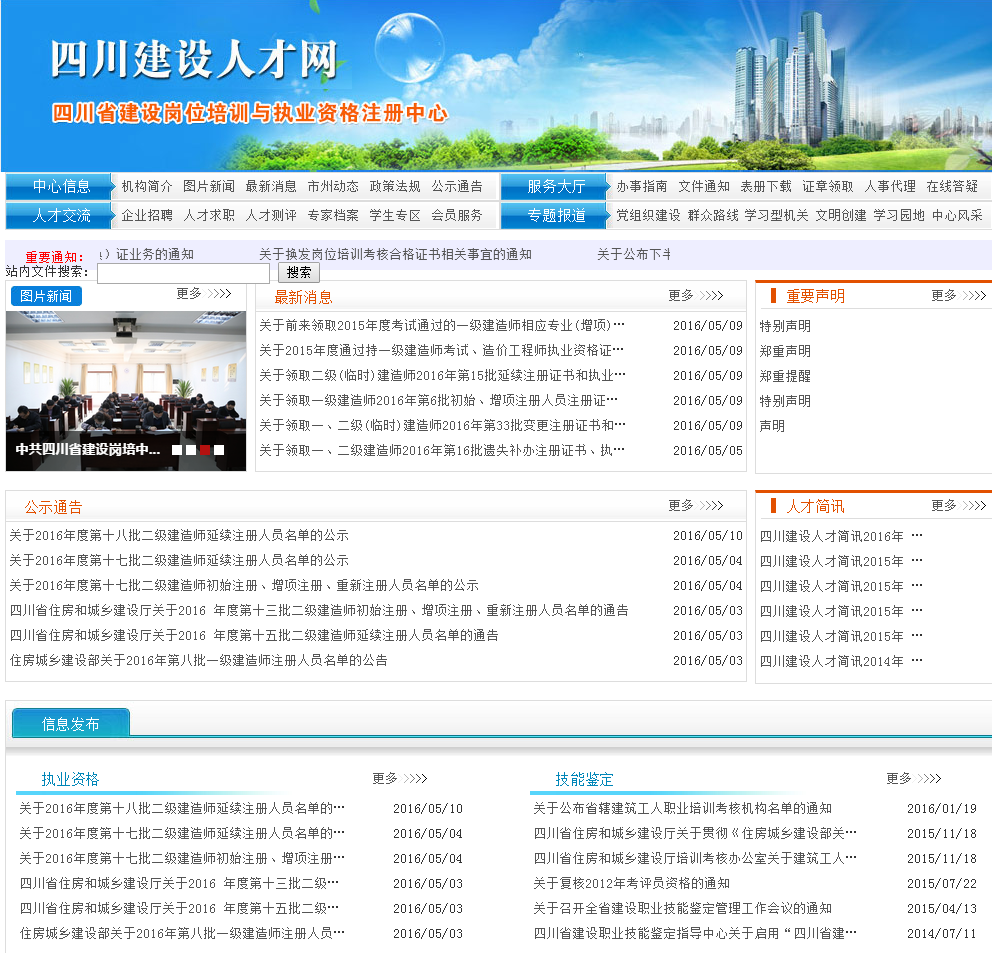Click the 服务大厅 category header
This screenshot has height=953, width=992.
(x=554, y=186)
